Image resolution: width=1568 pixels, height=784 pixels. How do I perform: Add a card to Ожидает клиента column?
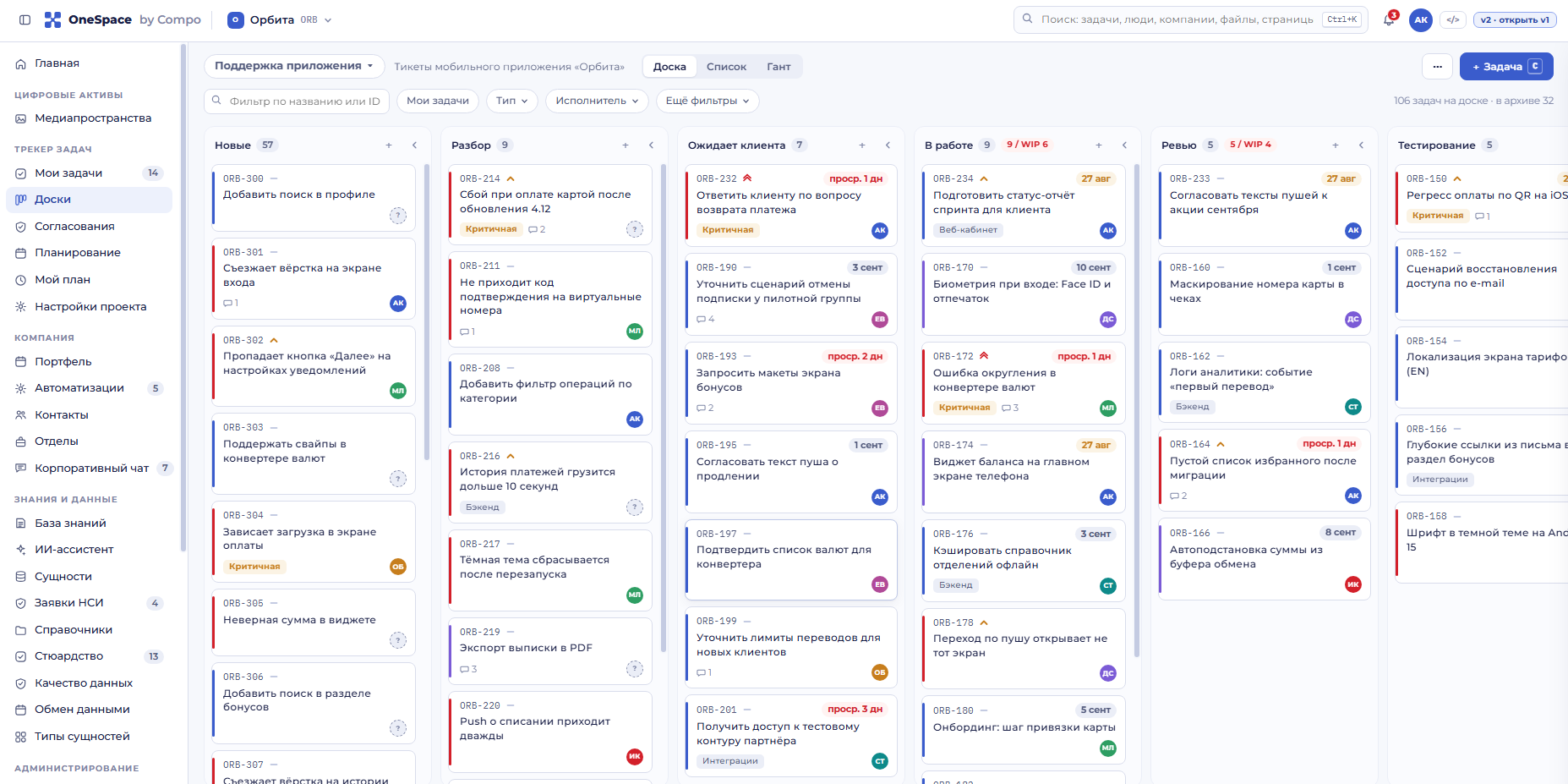pyautogui.click(x=862, y=145)
